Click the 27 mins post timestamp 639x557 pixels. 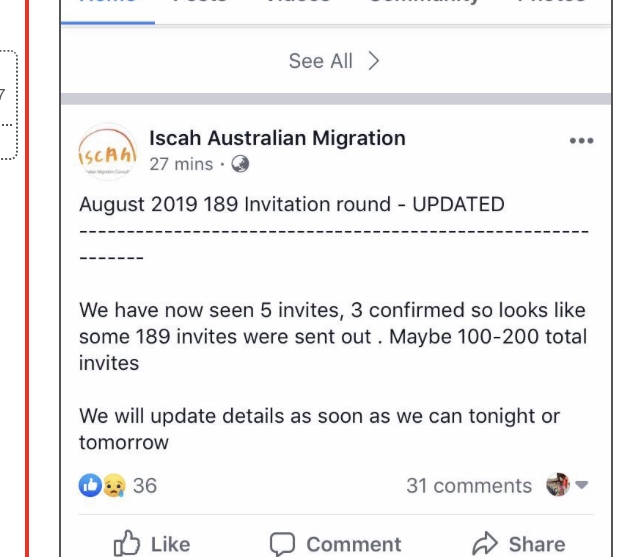click(180, 164)
